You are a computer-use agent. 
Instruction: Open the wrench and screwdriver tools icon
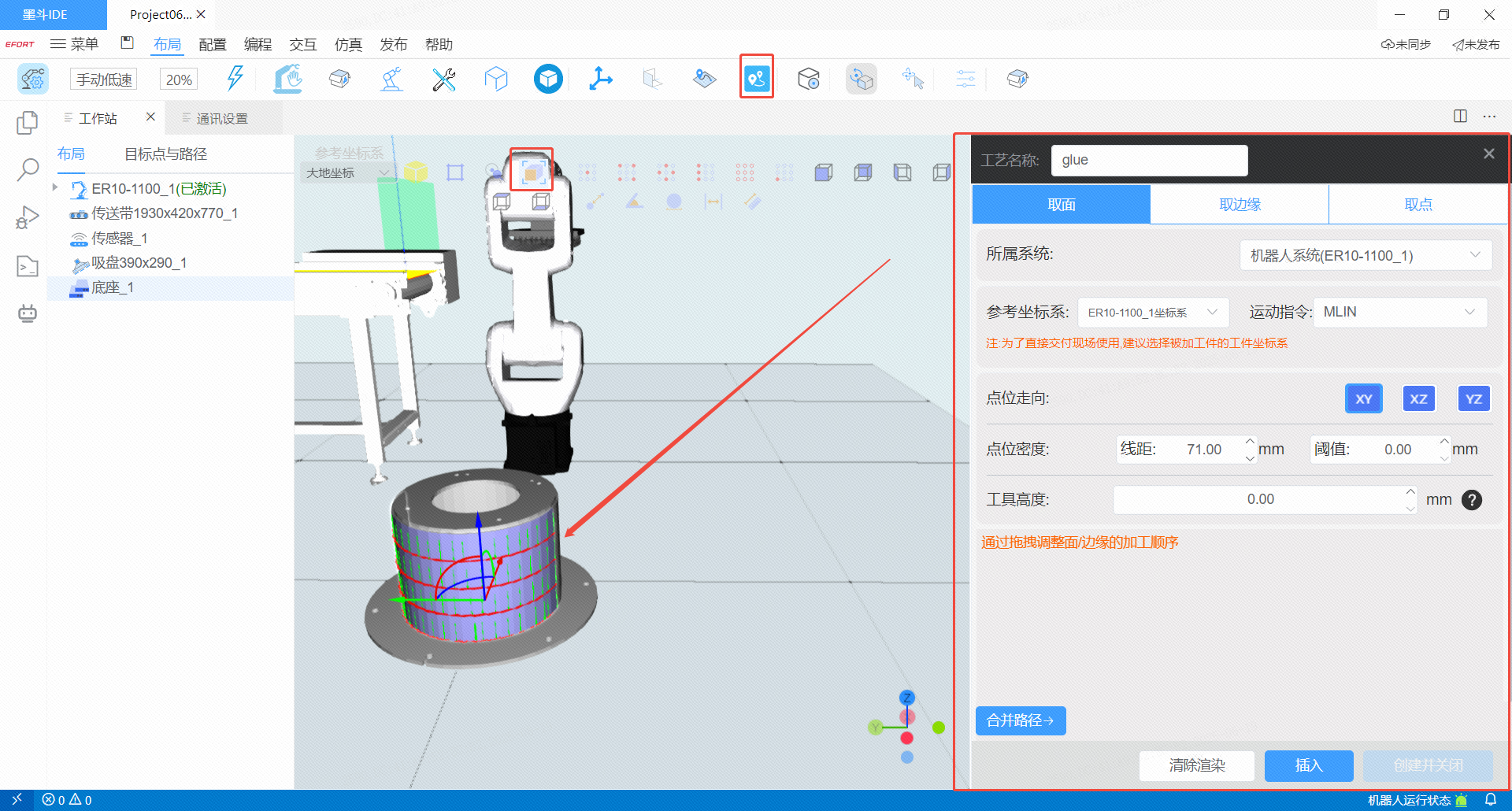pyautogui.click(x=444, y=79)
